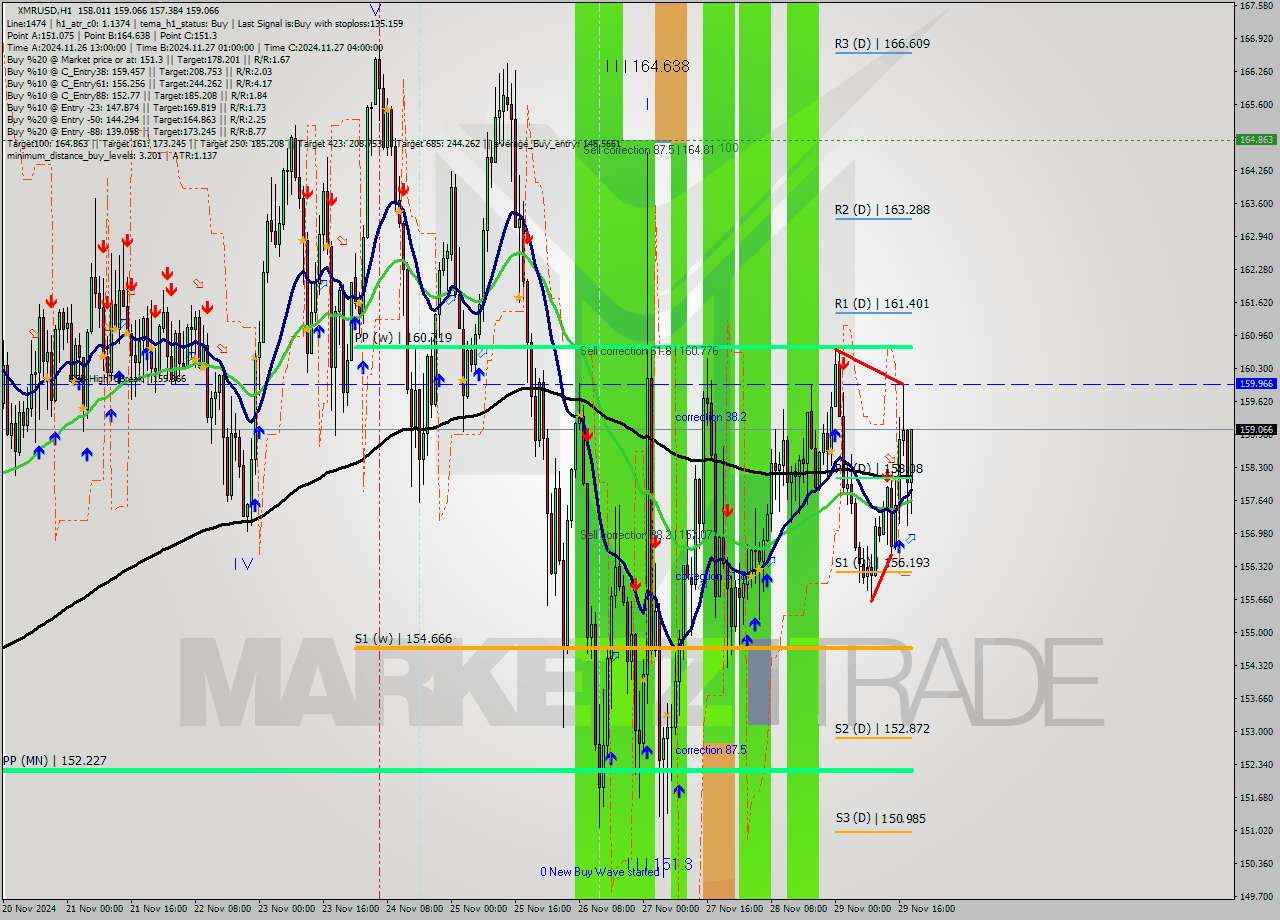Viewport: 1280px width, 920px height.
Task: Click the XMRUSD,H1 symbol title
Action: [x=46, y=10]
